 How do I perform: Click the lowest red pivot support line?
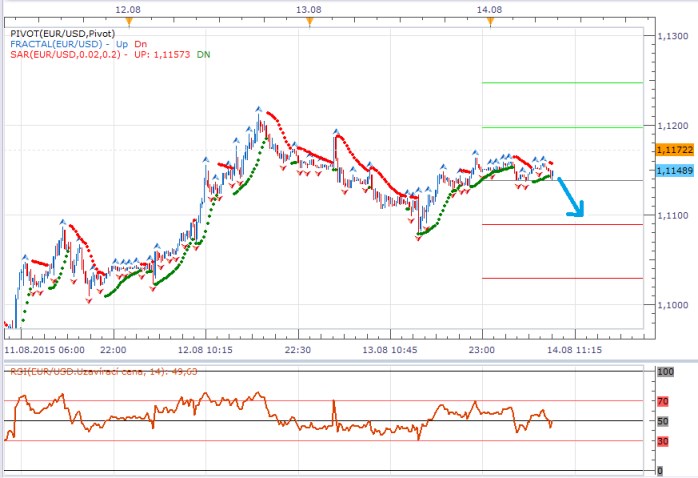[x=560, y=278]
